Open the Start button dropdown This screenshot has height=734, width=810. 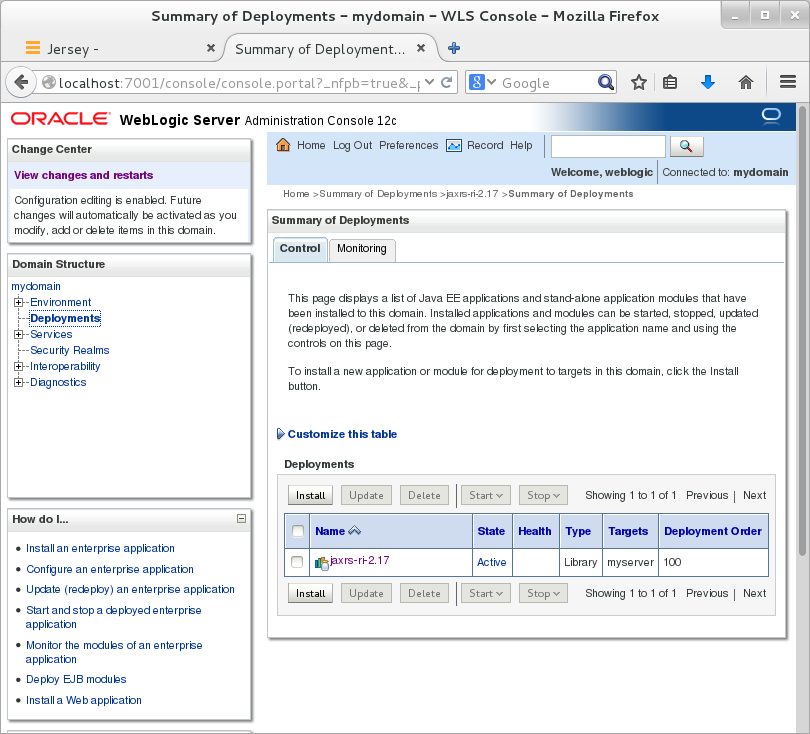(x=498, y=494)
